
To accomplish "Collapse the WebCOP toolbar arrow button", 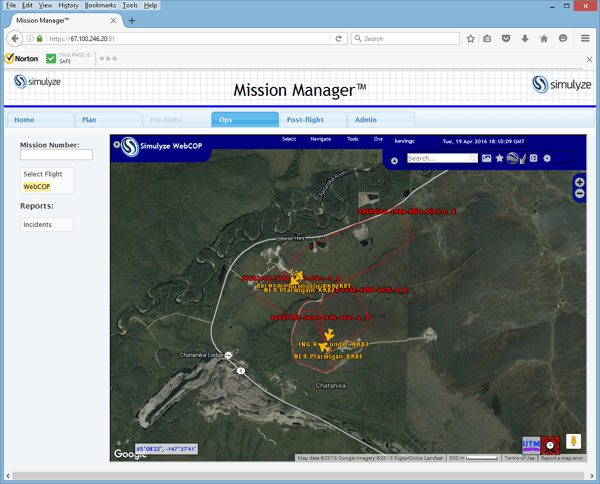I will 395,161.
